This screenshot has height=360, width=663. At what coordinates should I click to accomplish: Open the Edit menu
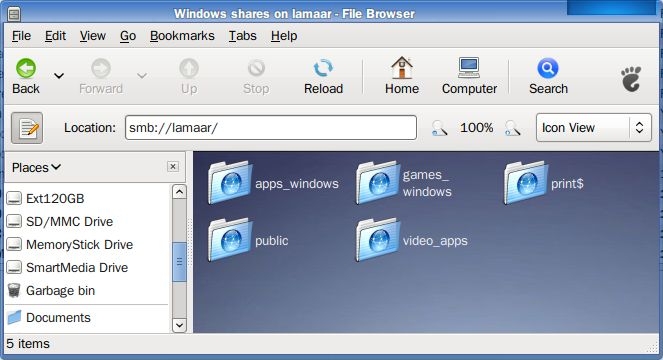pos(55,36)
